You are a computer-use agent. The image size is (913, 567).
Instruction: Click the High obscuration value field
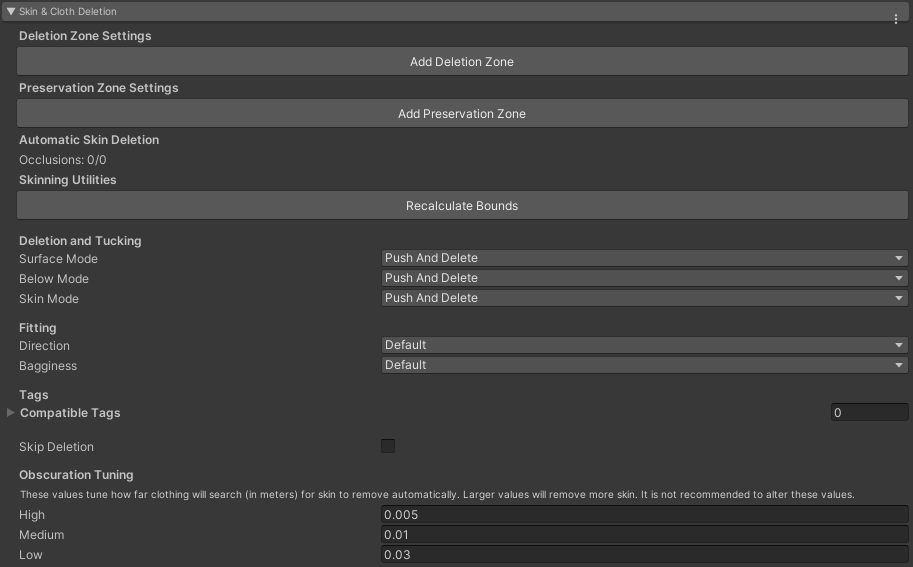(644, 515)
